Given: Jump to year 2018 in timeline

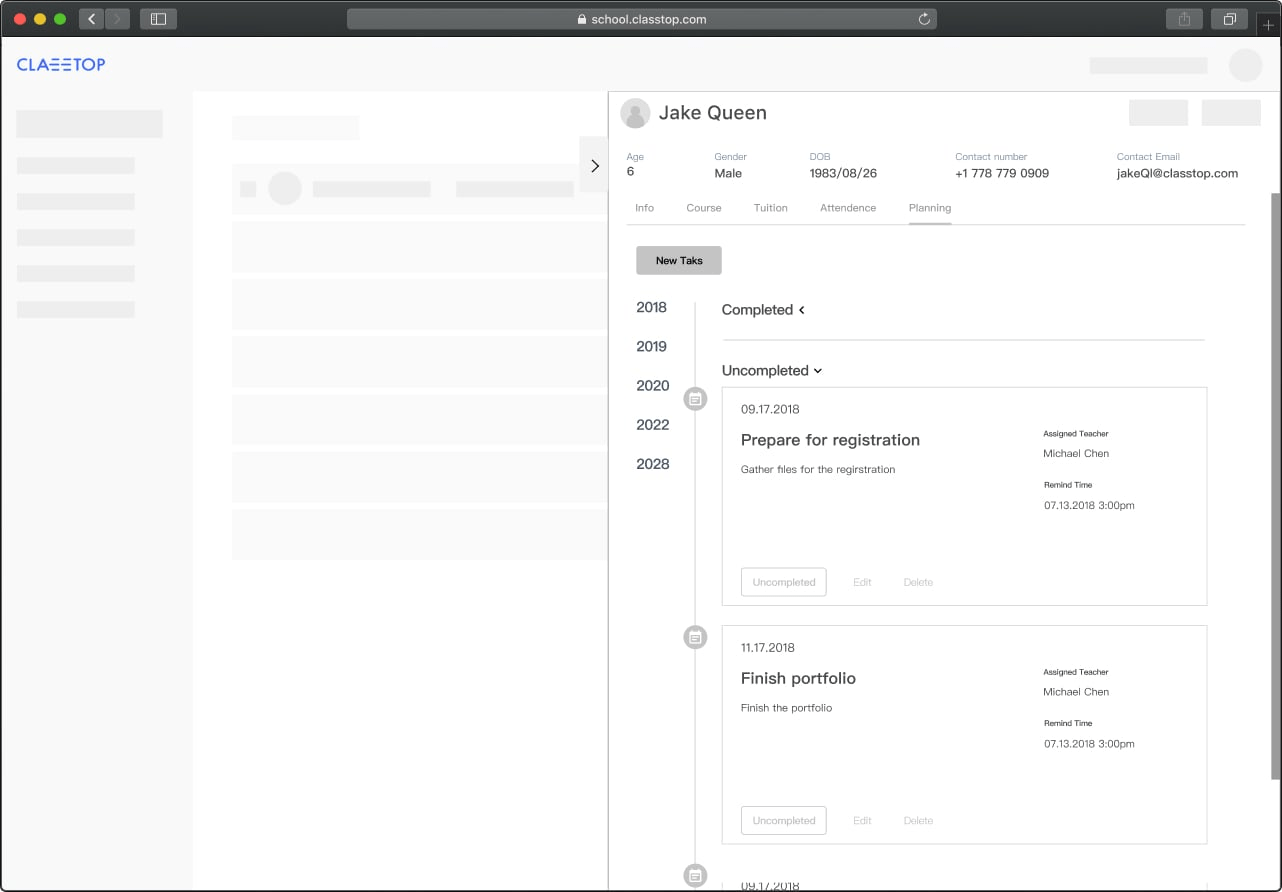Looking at the screenshot, I should pyautogui.click(x=651, y=308).
